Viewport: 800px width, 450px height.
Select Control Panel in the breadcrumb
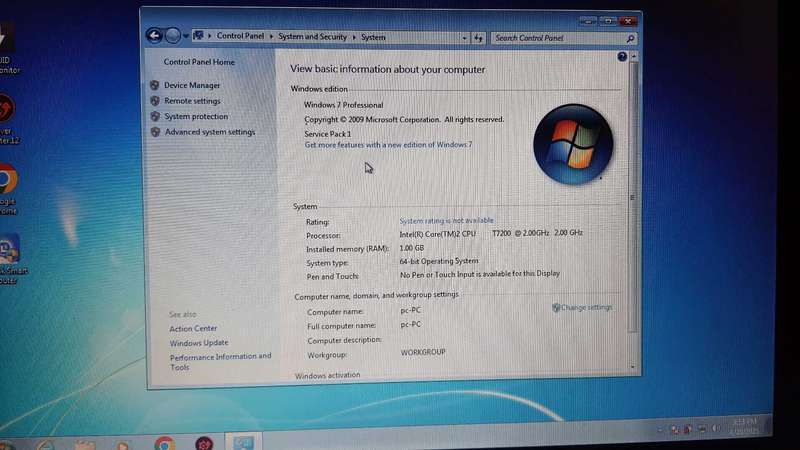click(240, 36)
